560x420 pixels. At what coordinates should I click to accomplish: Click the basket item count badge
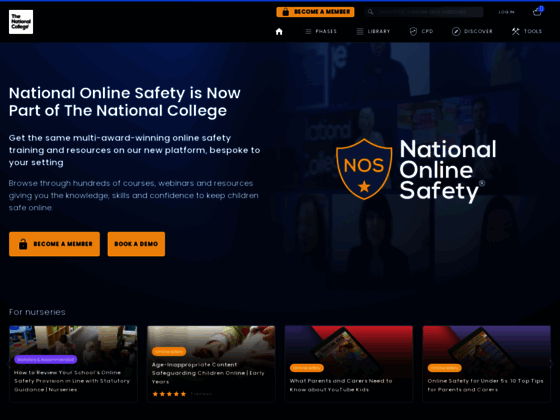tap(541, 9)
